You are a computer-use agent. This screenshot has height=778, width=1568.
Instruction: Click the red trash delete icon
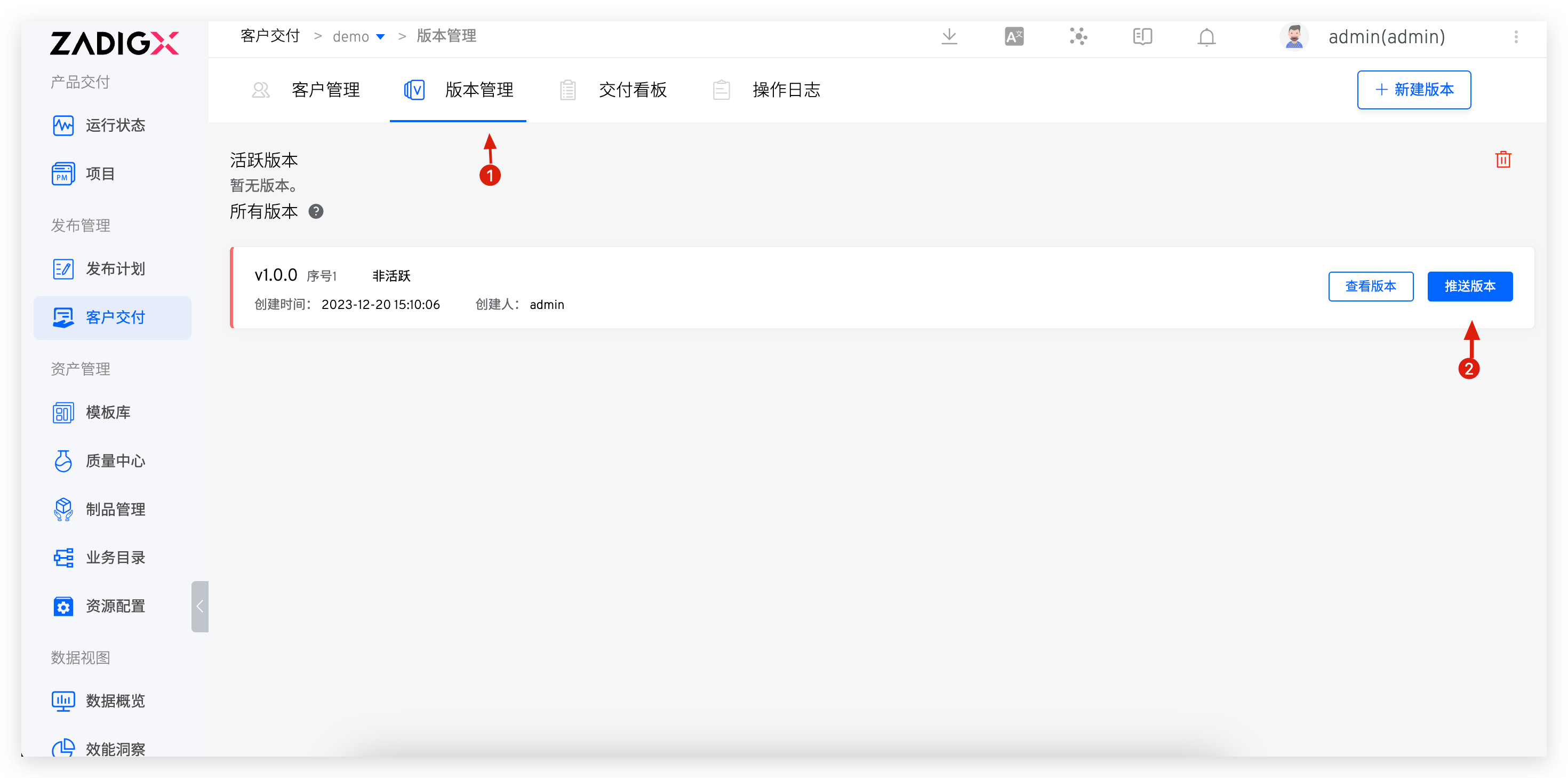(1503, 160)
